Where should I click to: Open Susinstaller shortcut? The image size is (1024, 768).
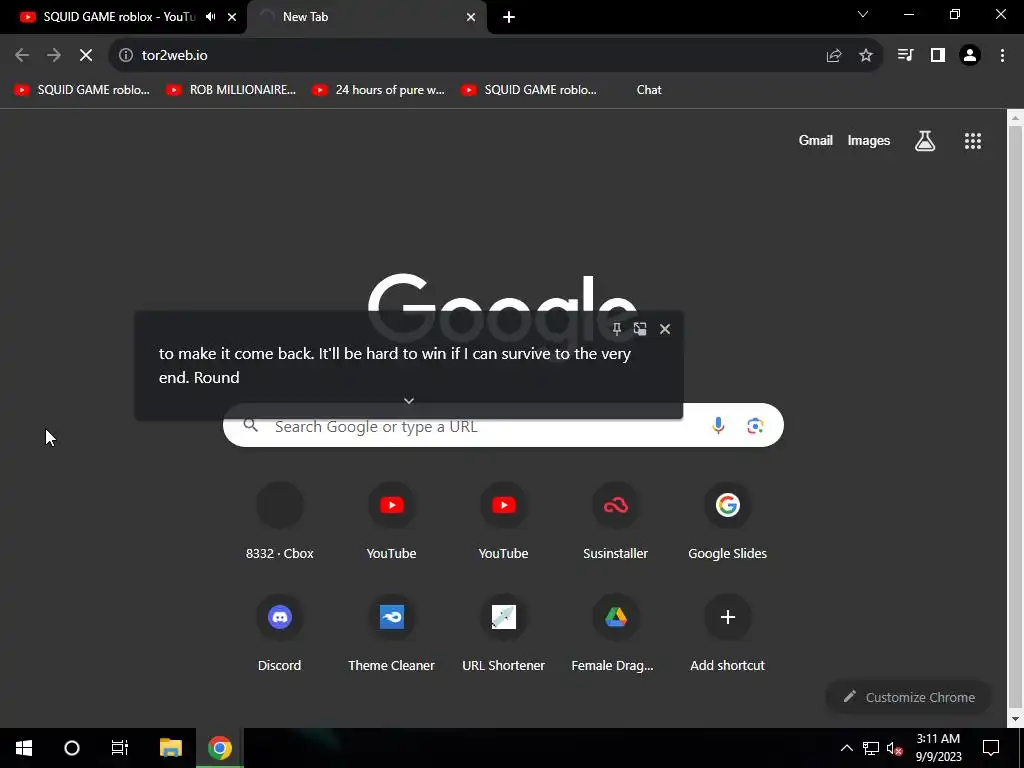615,522
